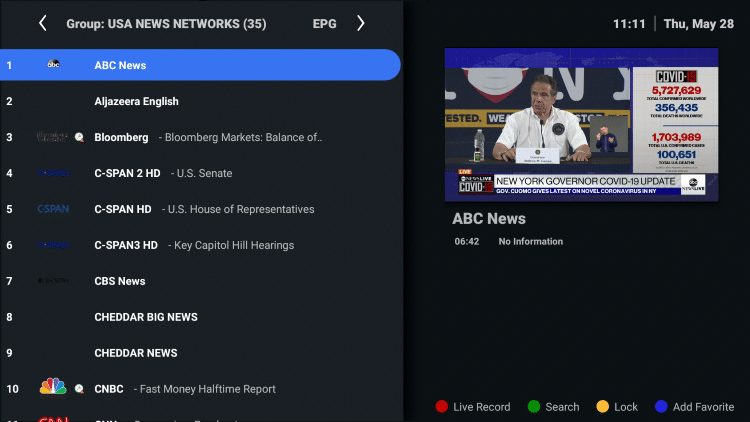Select the Bloomberg channel name
Image resolution: width=750 pixels, height=422 pixels.
[x=121, y=137]
